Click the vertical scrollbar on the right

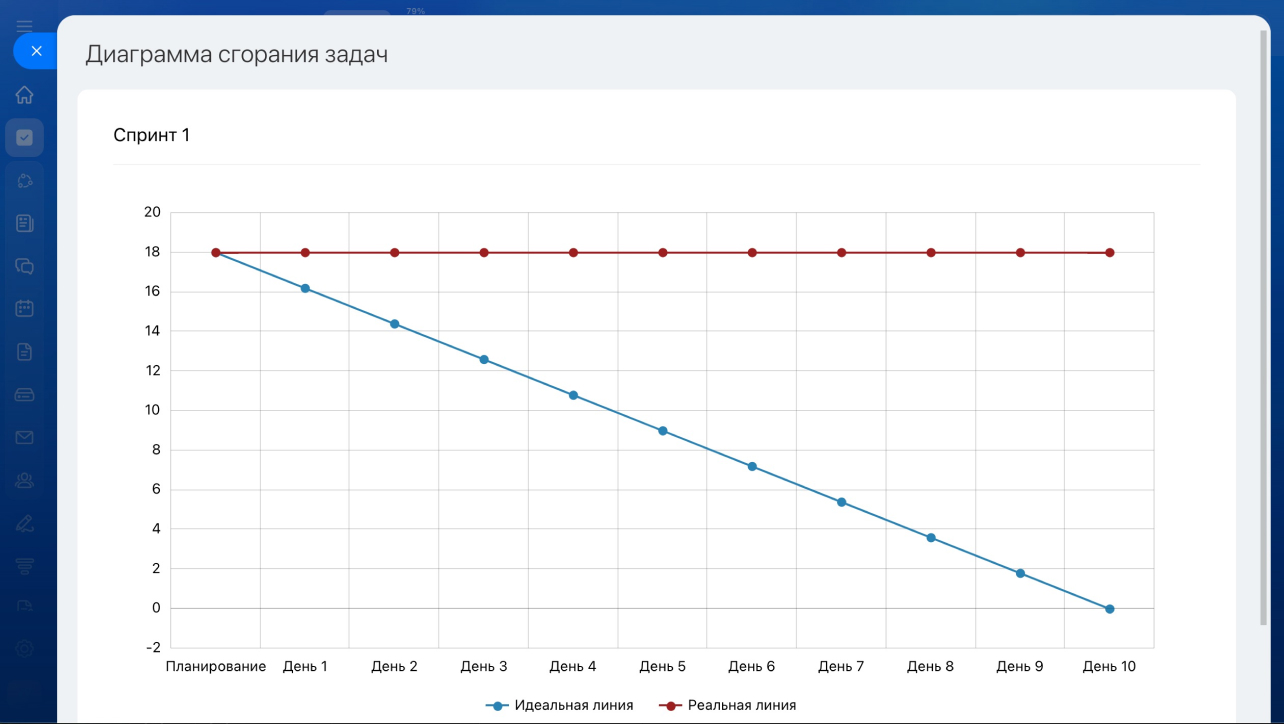click(1264, 330)
